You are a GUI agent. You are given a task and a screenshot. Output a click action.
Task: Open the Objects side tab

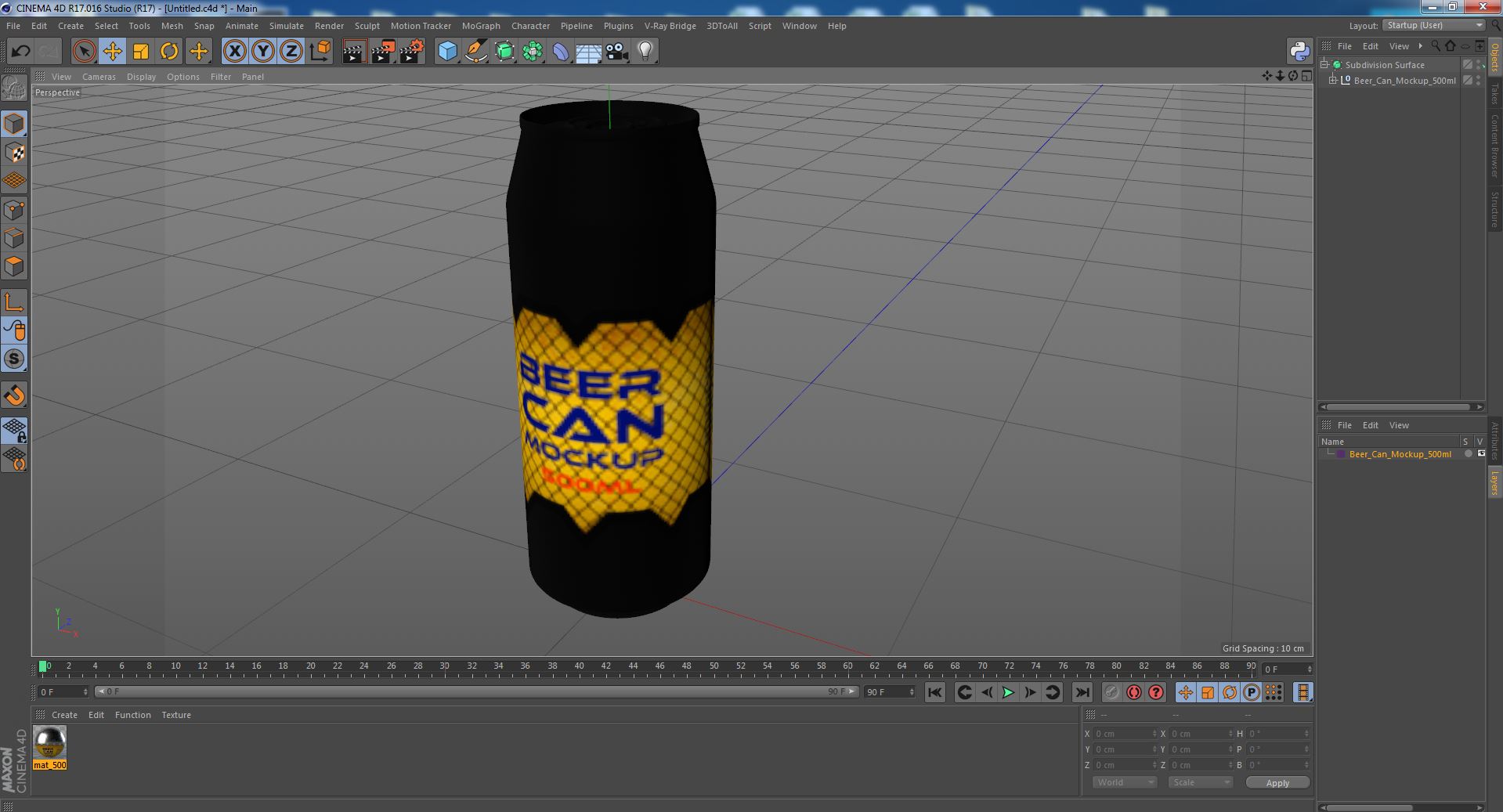(1494, 57)
